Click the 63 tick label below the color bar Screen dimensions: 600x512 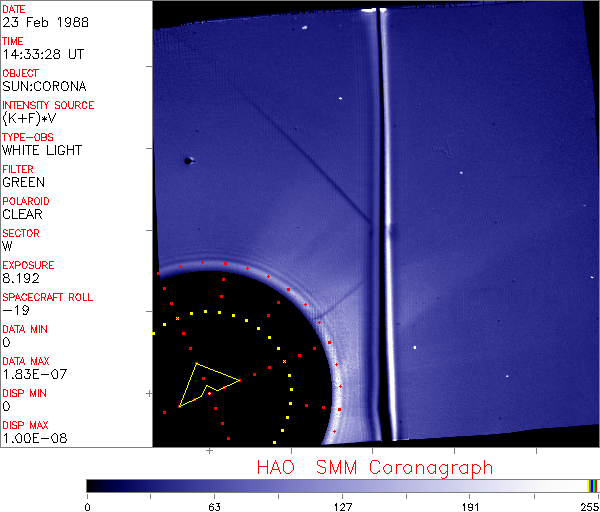pyautogui.click(x=214, y=507)
